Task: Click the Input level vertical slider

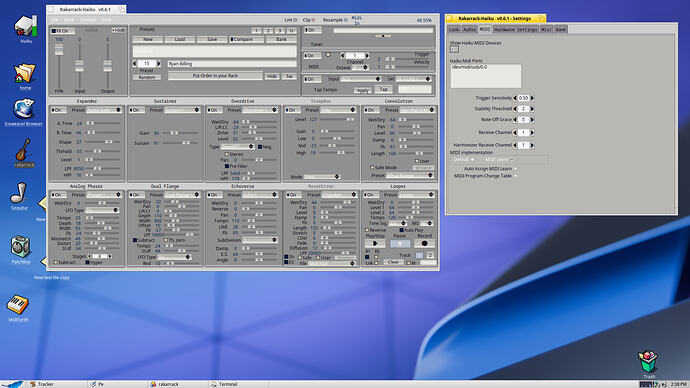Action: [80, 65]
